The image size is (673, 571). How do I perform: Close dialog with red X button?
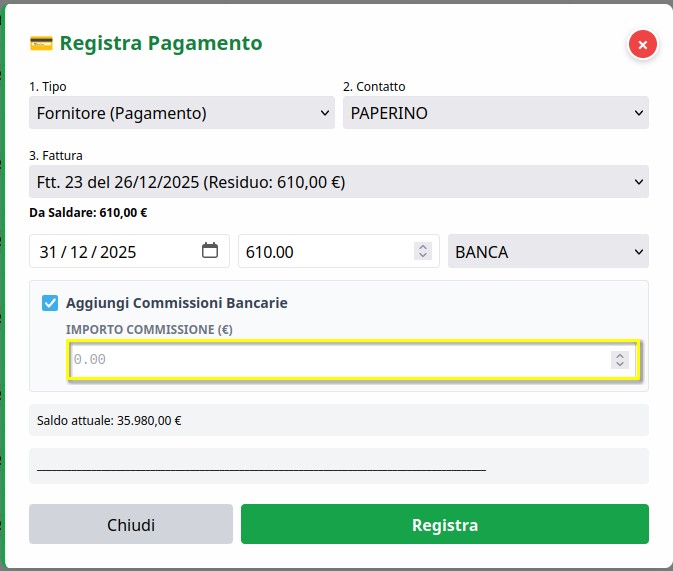click(642, 44)
